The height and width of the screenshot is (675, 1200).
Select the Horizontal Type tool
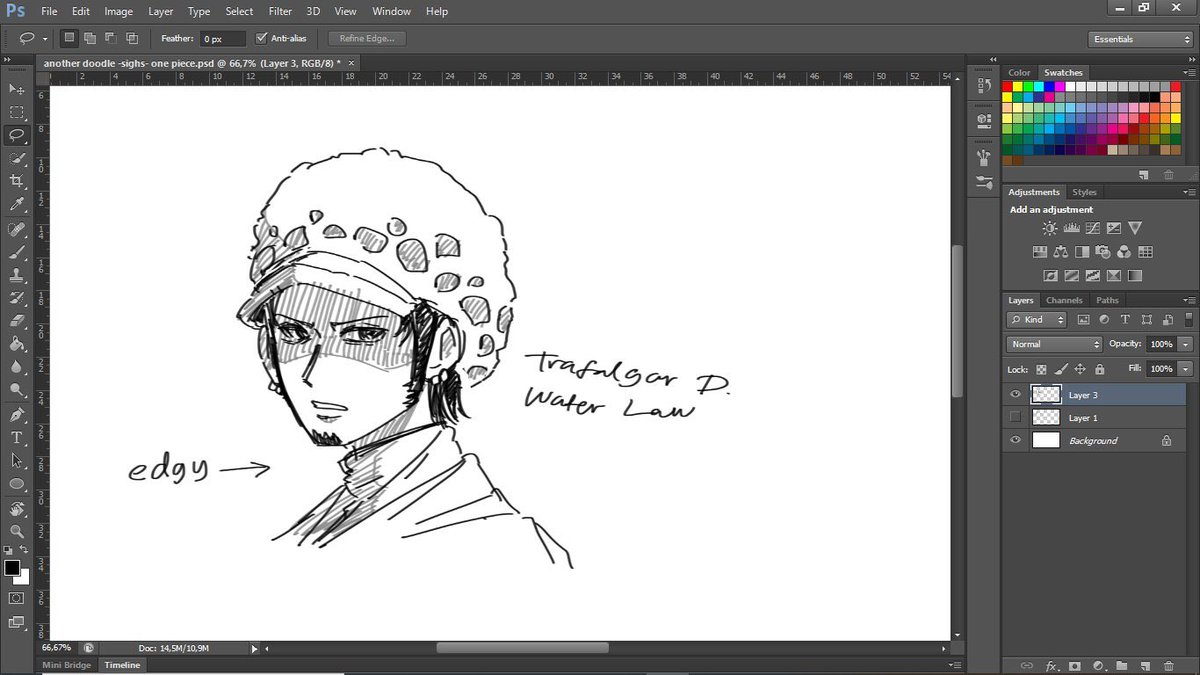tap(17, 438)
